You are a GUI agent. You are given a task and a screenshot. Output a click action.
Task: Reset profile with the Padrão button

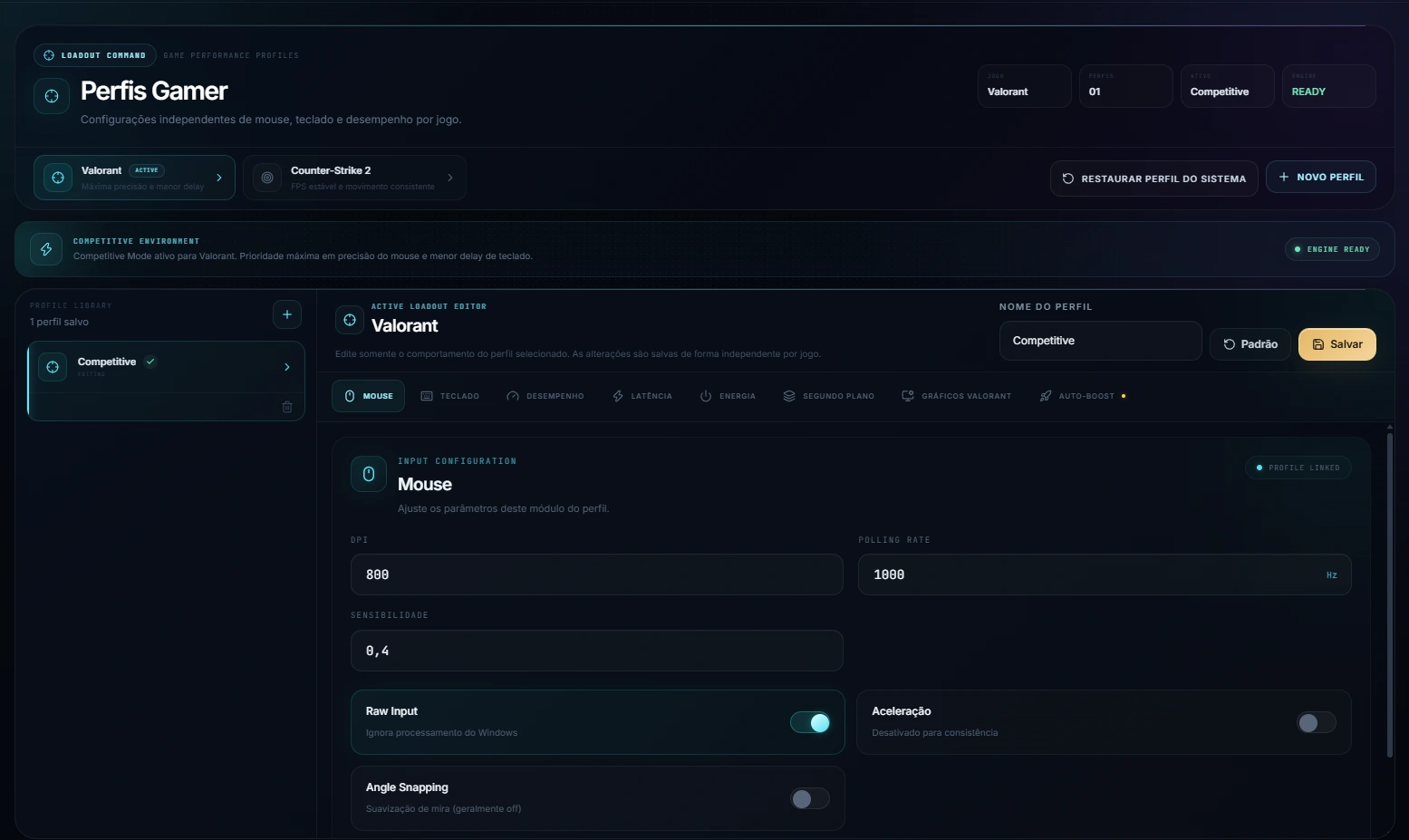pos(1250,344)
